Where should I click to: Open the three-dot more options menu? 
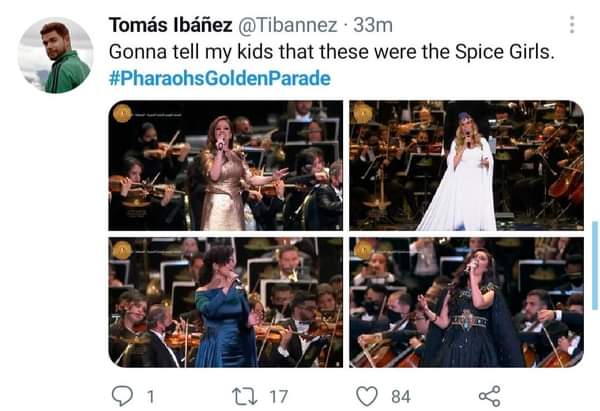[572, 25]
